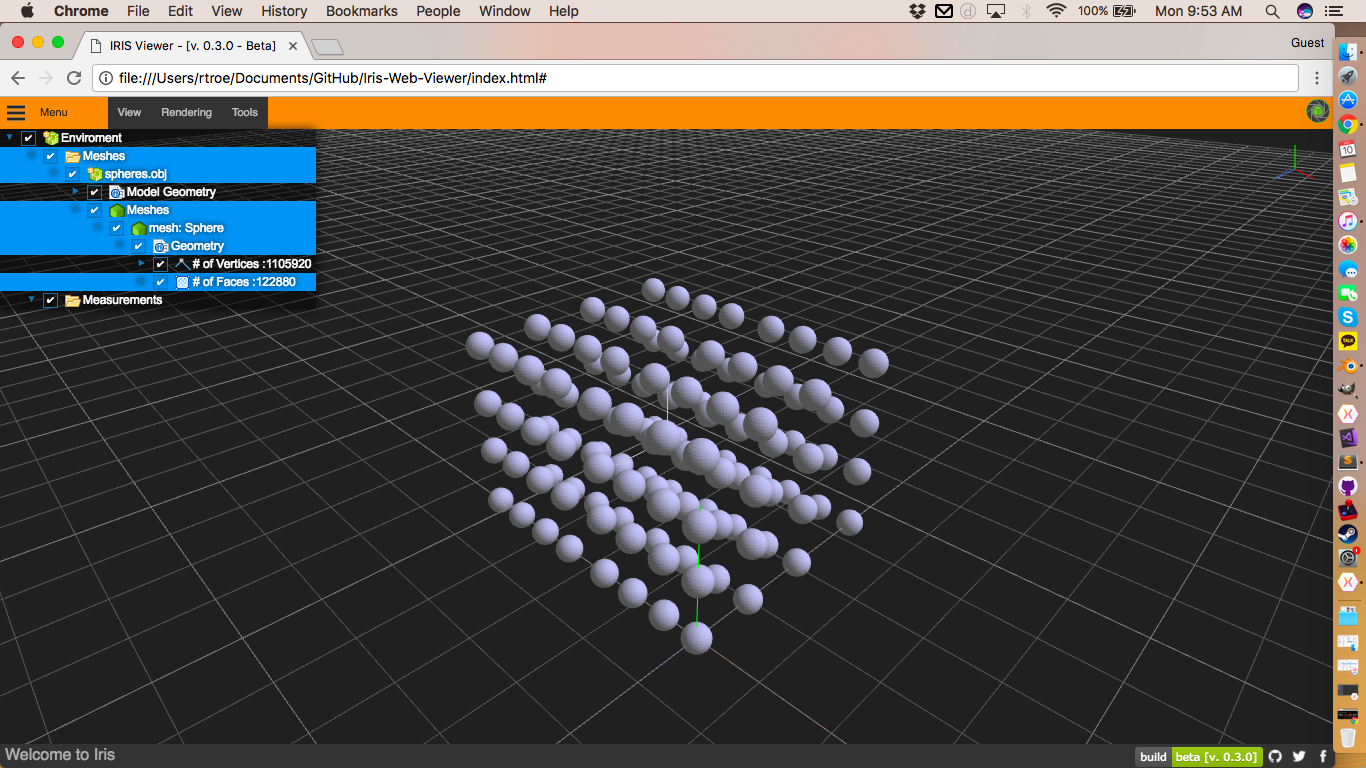Toggle the 'mesh: Sphere' visibility checkbox

117,228
